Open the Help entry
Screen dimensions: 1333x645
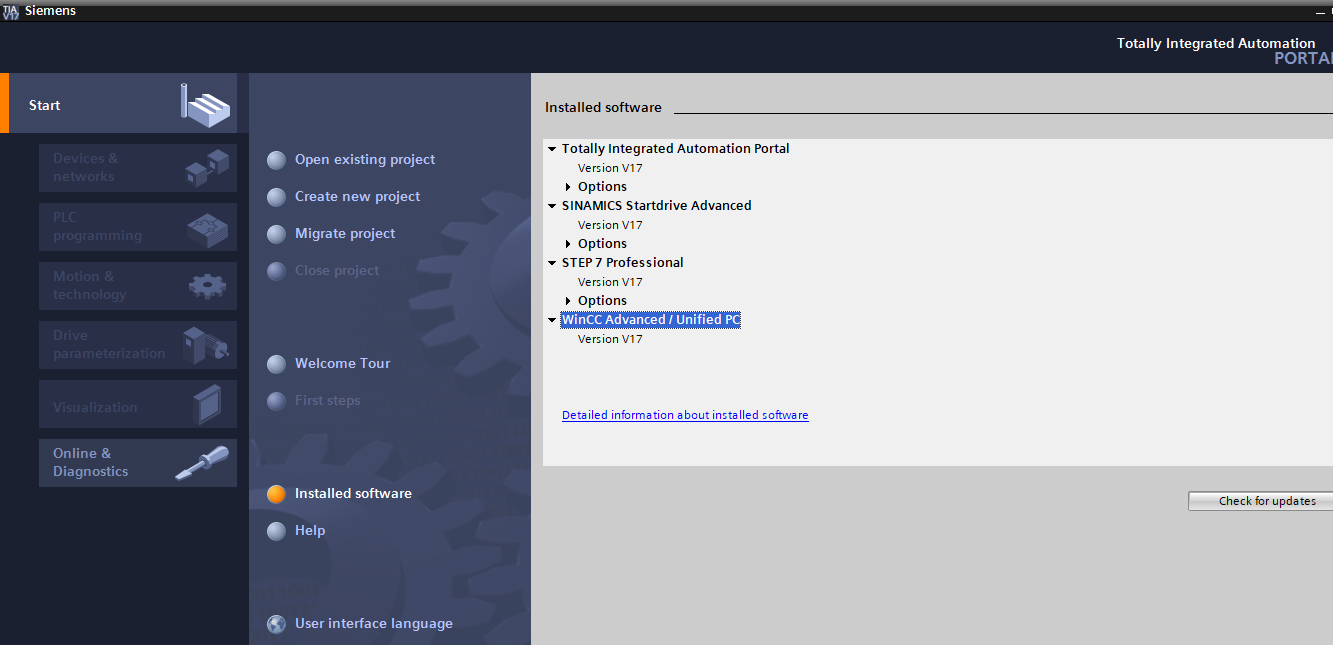[310, 530]
